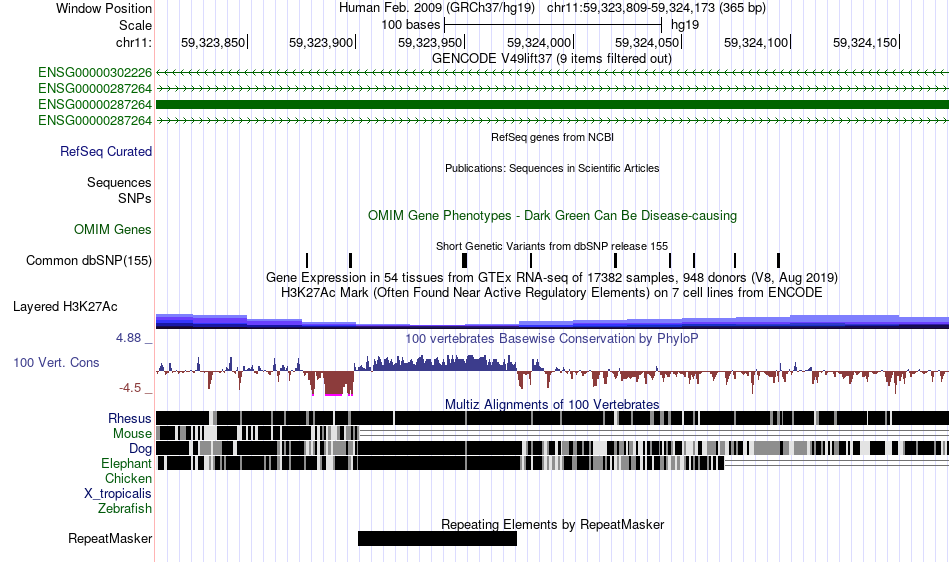Image resolution: width=950 pixels, height=562 pixels.
Task: Click the ENSG00000302226 gene label
Action: pos(95,73)
